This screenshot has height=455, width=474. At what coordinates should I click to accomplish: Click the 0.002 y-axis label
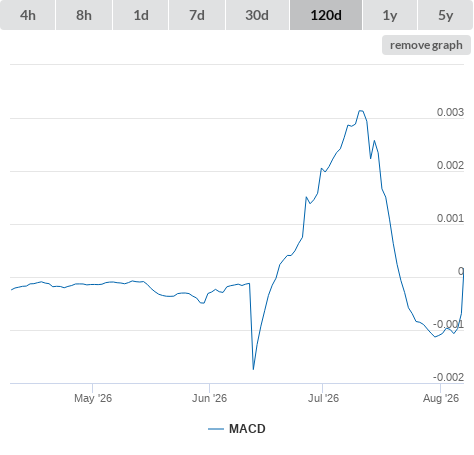point(450,165)
